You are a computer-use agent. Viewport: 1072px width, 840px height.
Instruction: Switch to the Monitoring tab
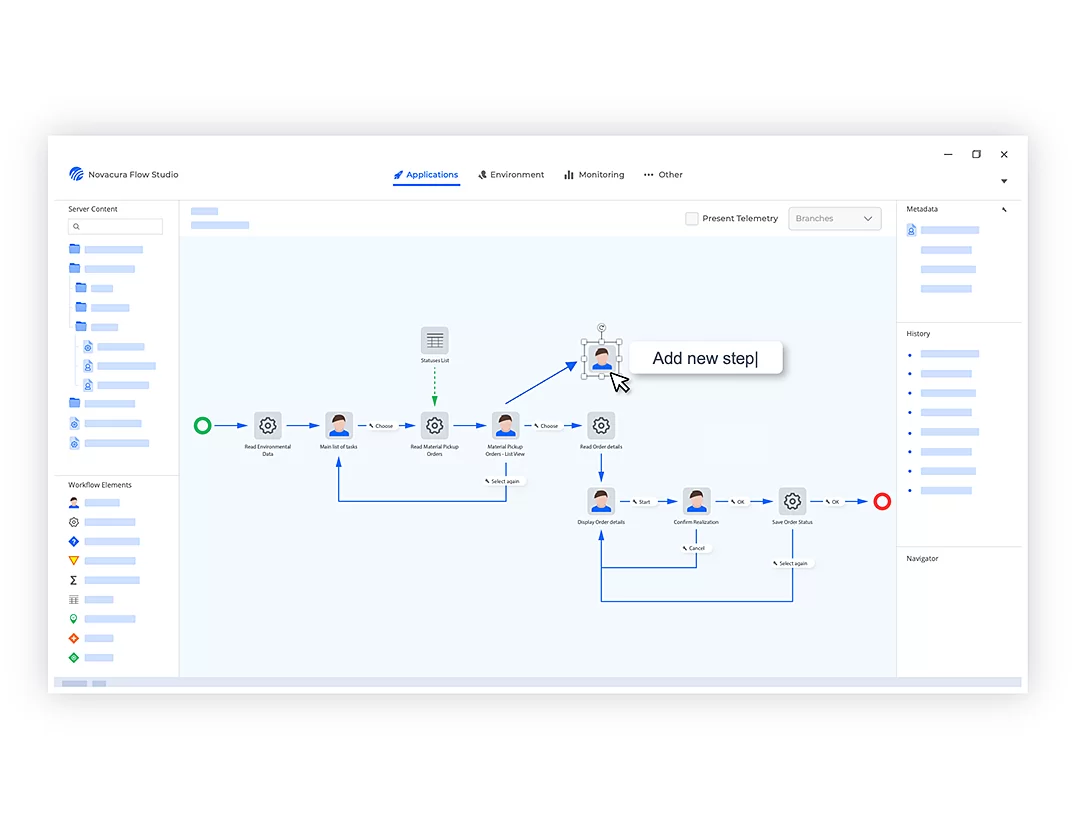click(x=594, y=174)
